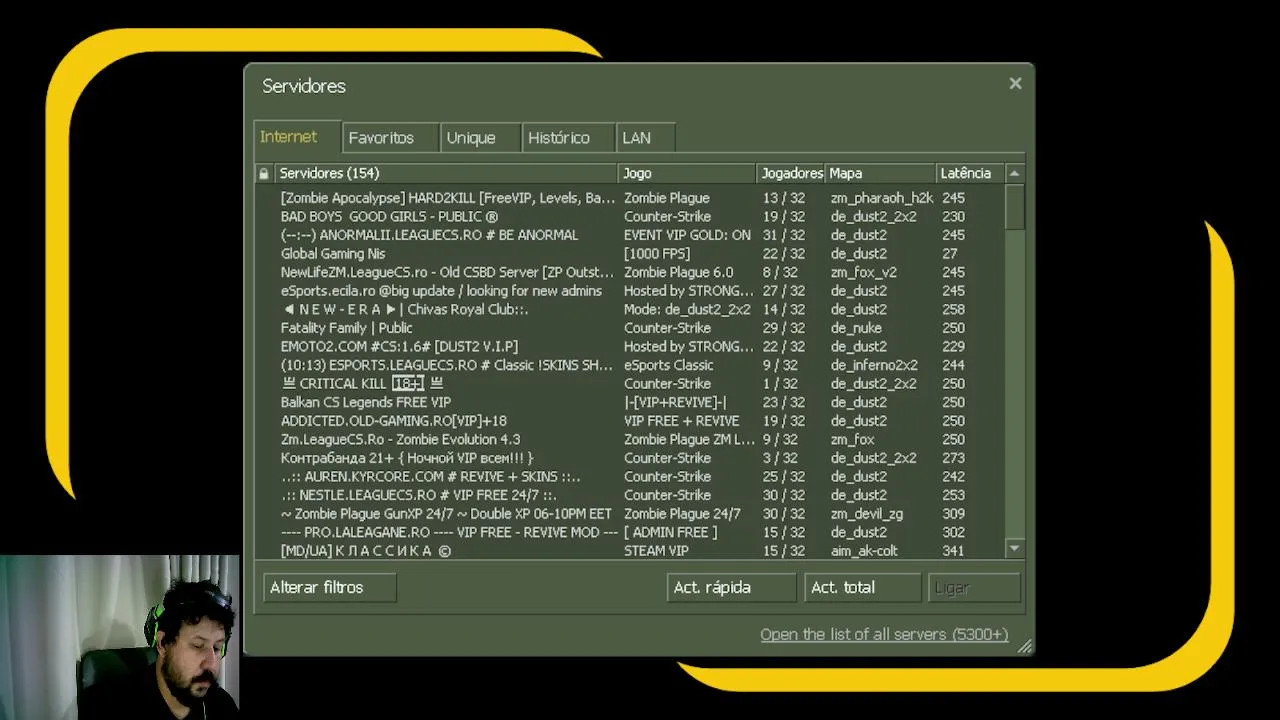1280x720 pixels.
Task: Sort servers by the password lock column
Action: pos(264,173)
